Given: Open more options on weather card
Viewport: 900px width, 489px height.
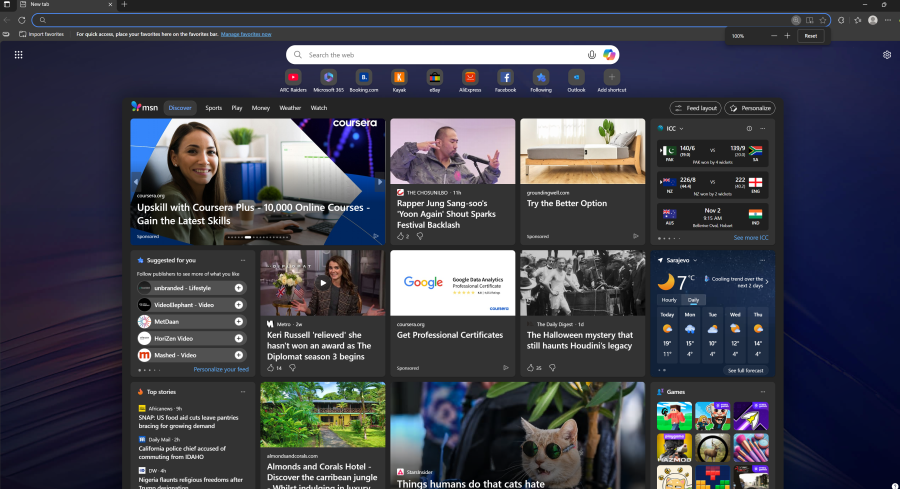Looking at the screenshot, I should click(763, 261).
